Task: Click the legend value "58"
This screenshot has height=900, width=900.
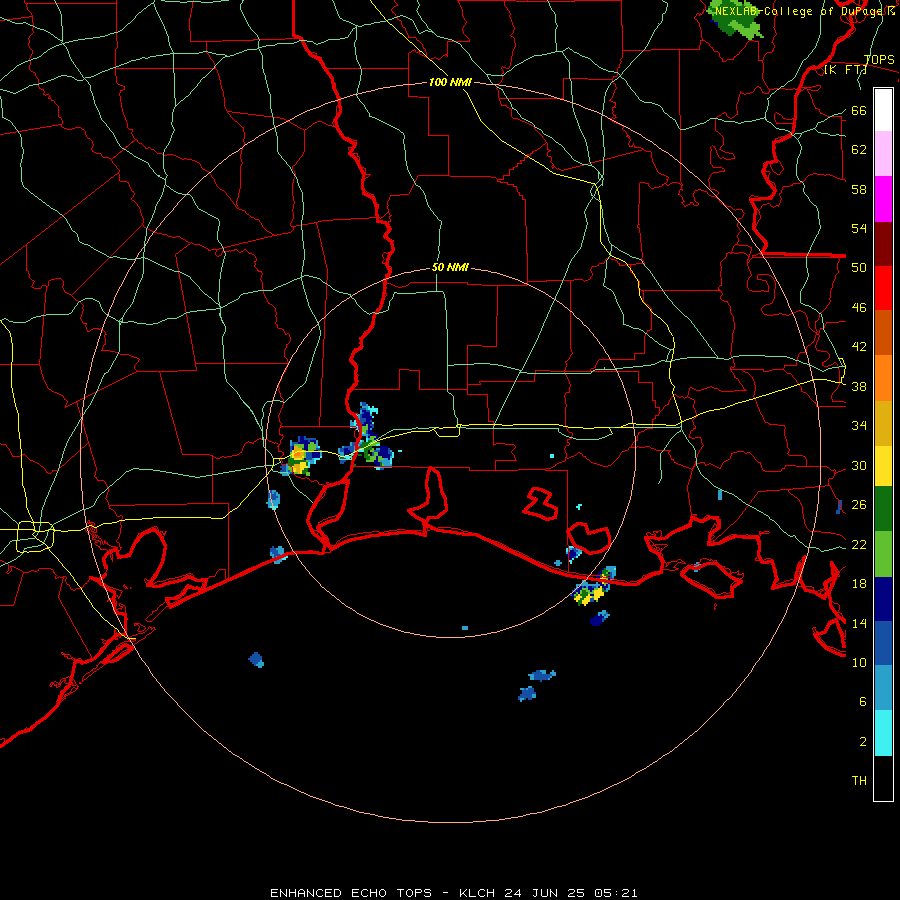Action: point(859,189)
